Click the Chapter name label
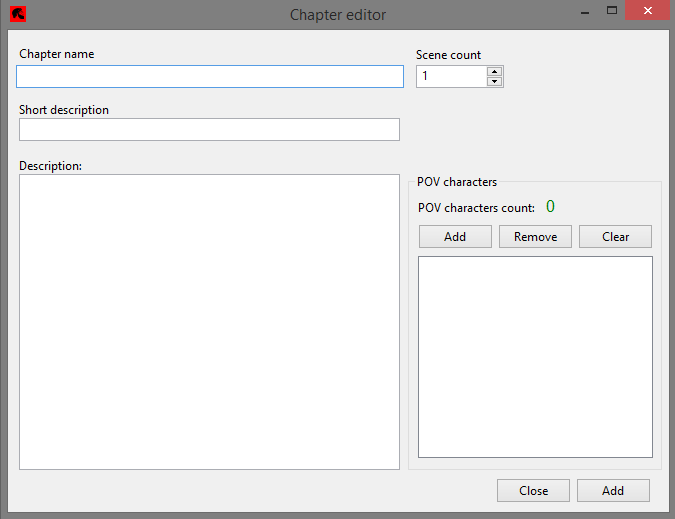The height and width of the screenshot is (519, 675). tap(56, 54)
